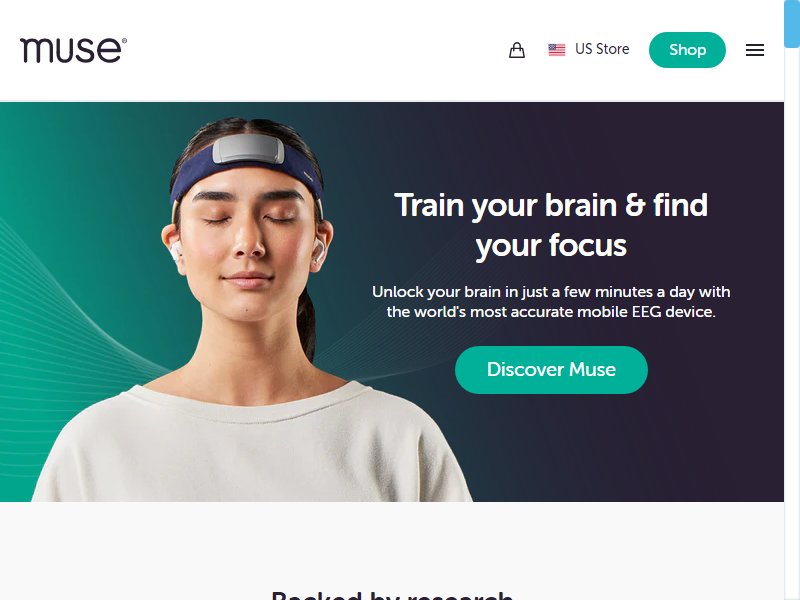
Task: Click the US flag icon
Action: [557, 50]
